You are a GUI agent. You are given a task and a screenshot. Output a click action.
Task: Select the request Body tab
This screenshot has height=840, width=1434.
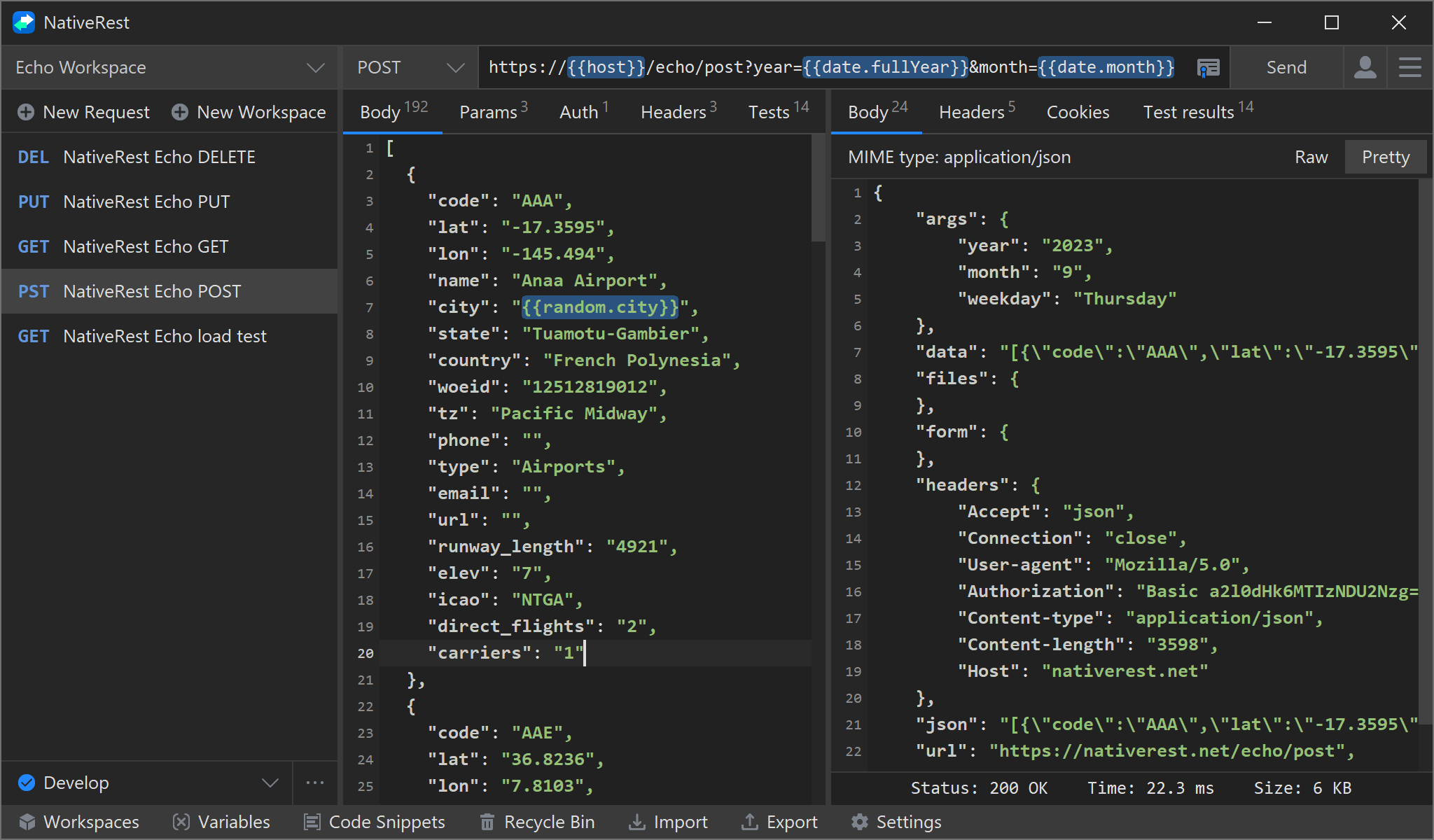(x=394, y=111)
